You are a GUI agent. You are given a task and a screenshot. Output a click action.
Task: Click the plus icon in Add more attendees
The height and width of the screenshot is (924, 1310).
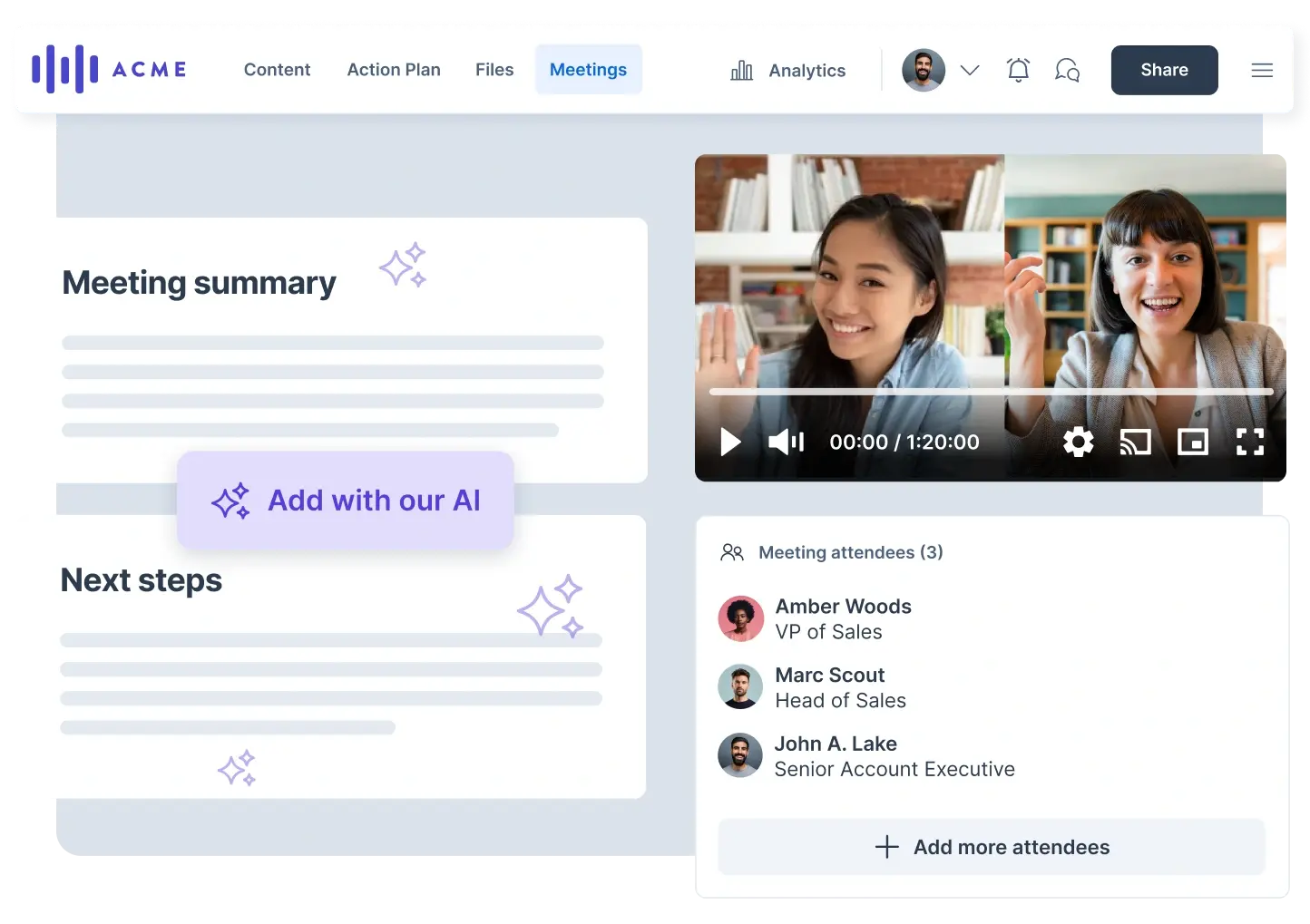(x=886, y=847)
